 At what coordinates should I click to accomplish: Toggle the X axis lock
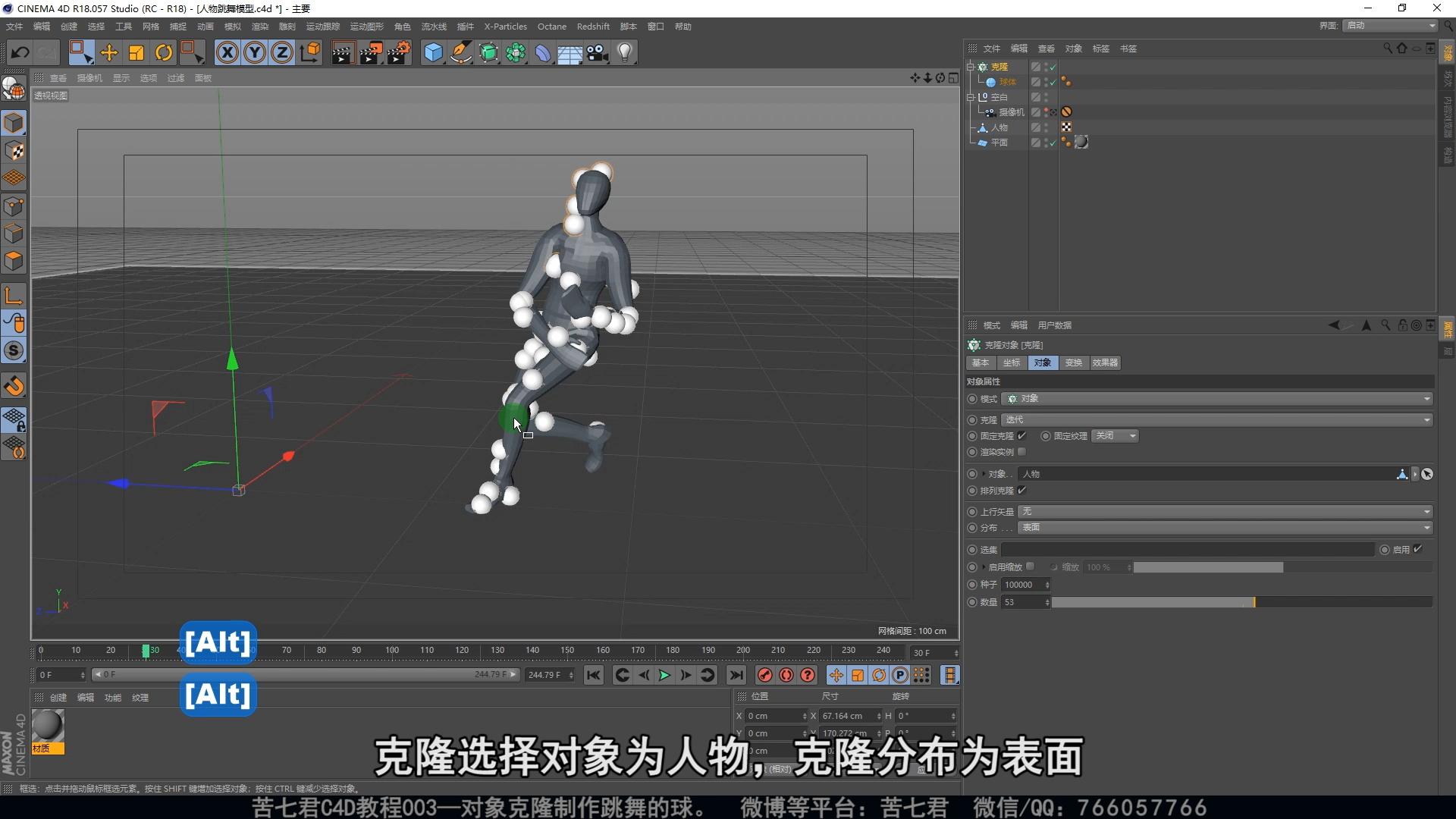coord(227,53)
